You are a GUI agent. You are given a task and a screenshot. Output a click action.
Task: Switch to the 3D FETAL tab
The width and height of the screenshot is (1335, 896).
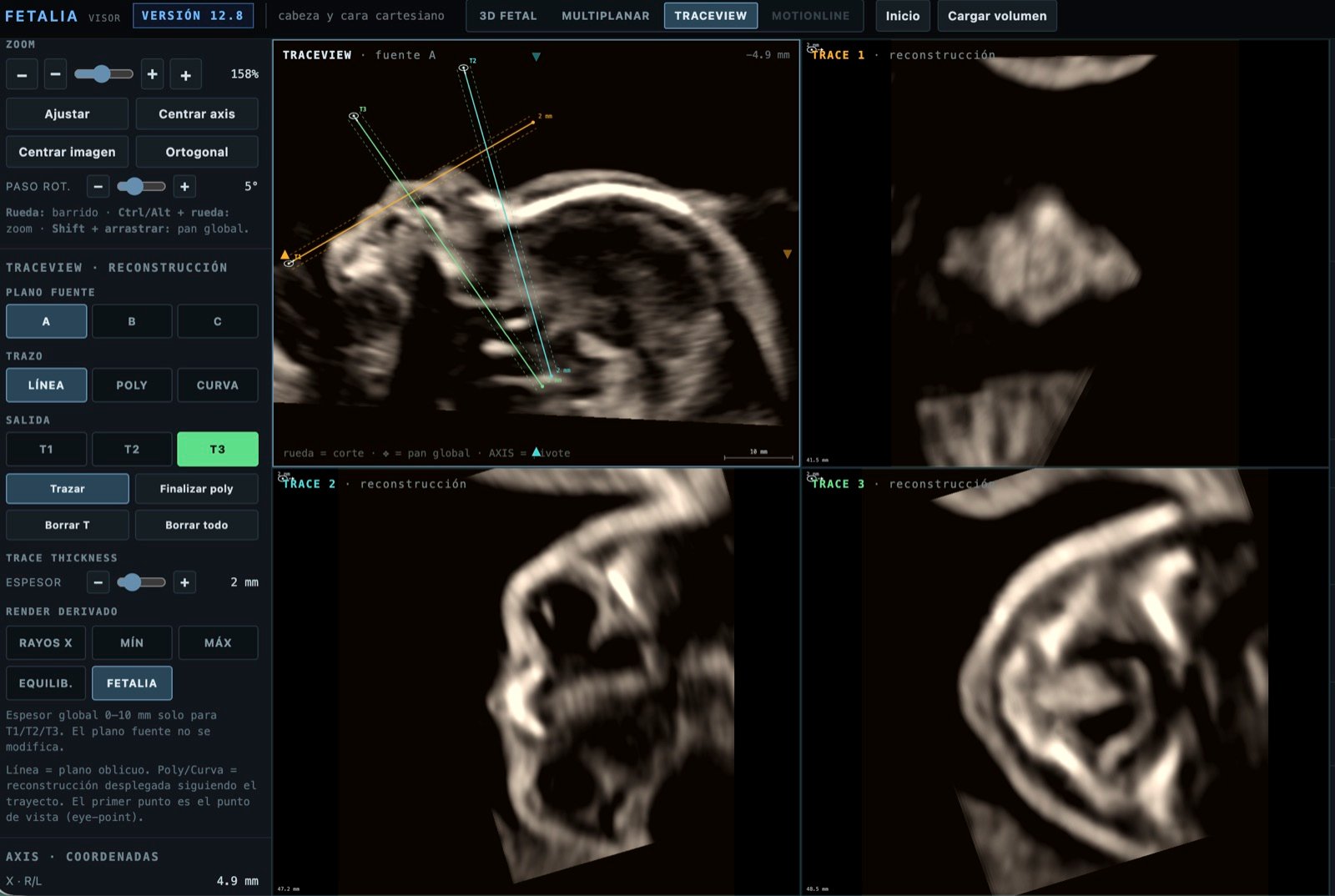pyautogui.click(x=508, y=16)
